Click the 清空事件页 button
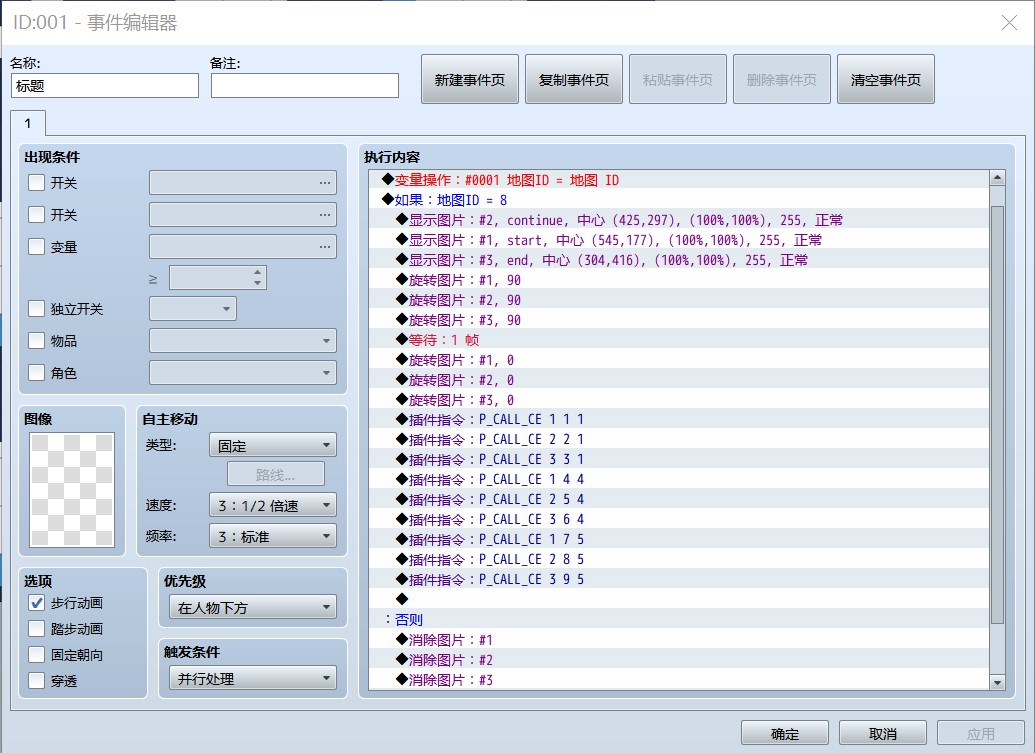The width and height of the screenshot is (1035, 753). tap(886, 80)
